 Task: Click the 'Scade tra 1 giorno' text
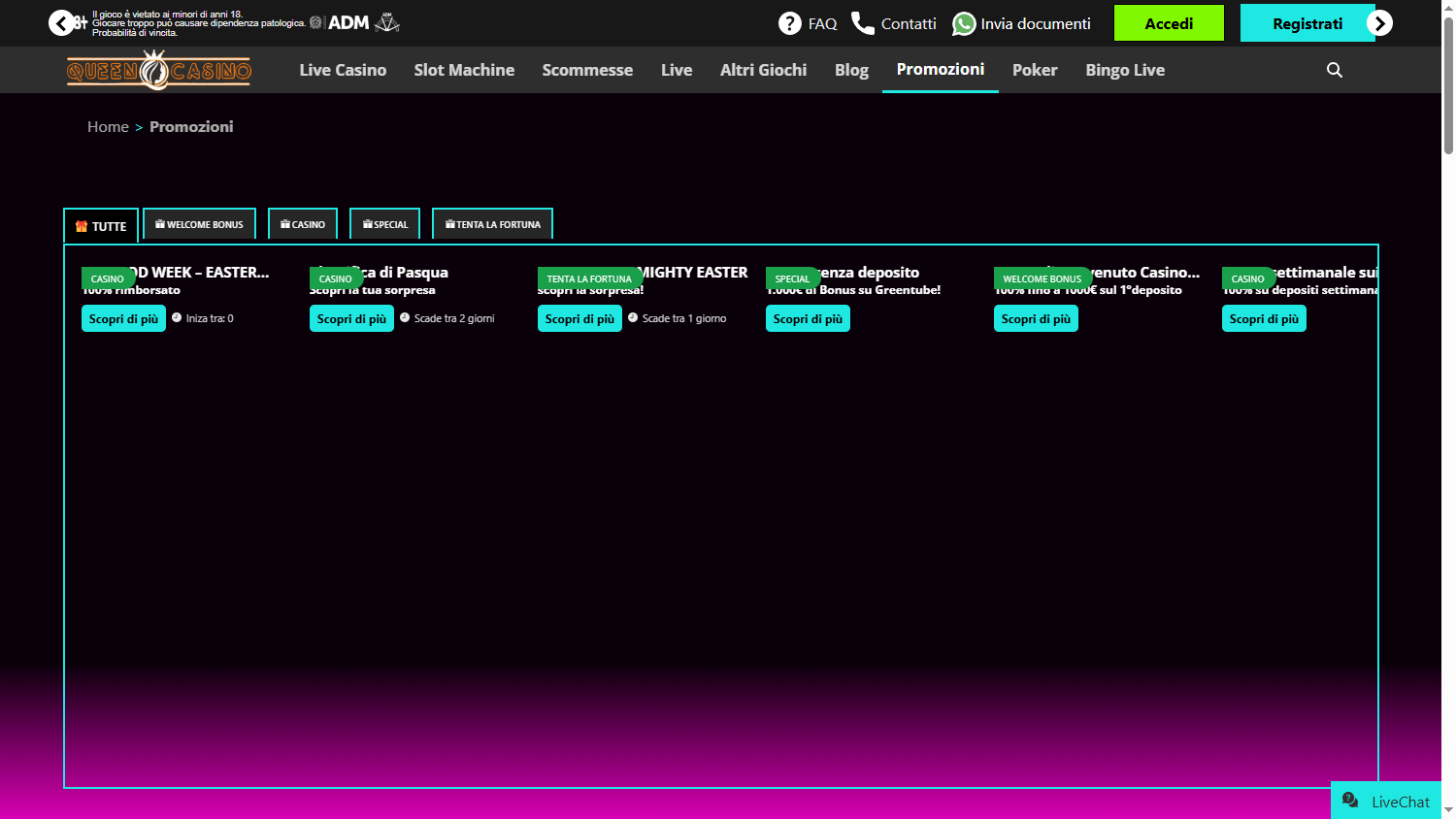684,318
